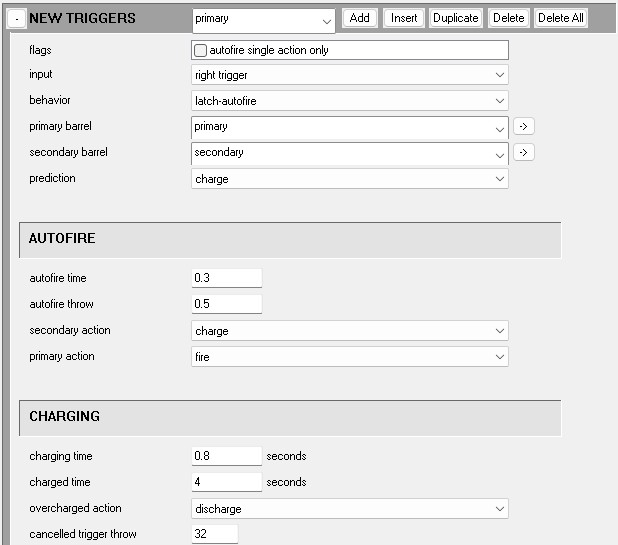
Task: Click the arrow icon beside secondary barrel
Action: pyautogui.click(x=523, y=153)
